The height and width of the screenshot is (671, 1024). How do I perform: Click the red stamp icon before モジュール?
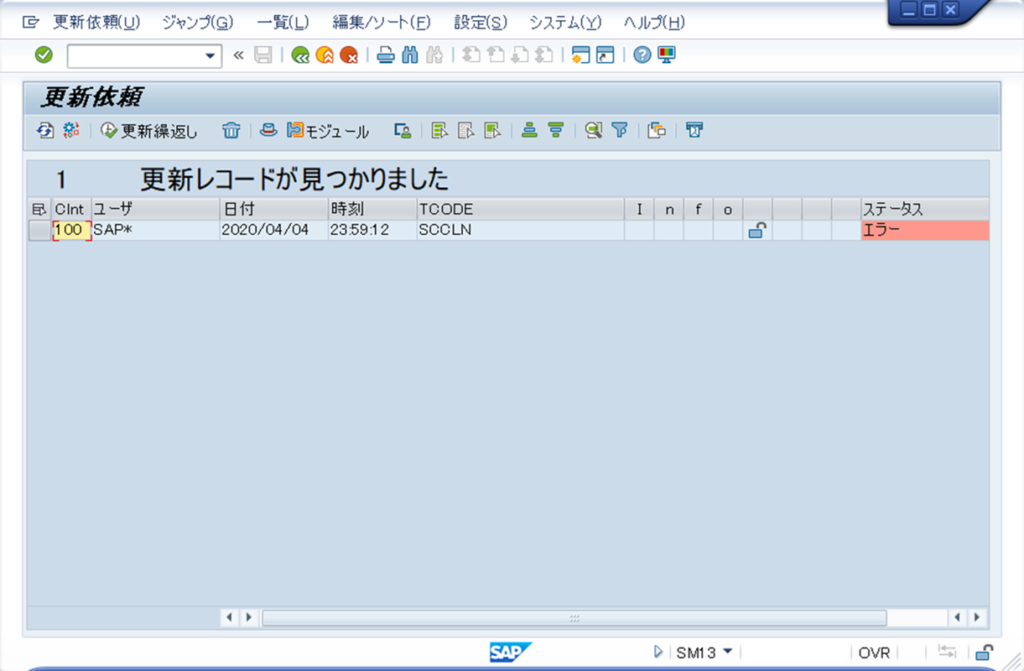tap(268, 130)
